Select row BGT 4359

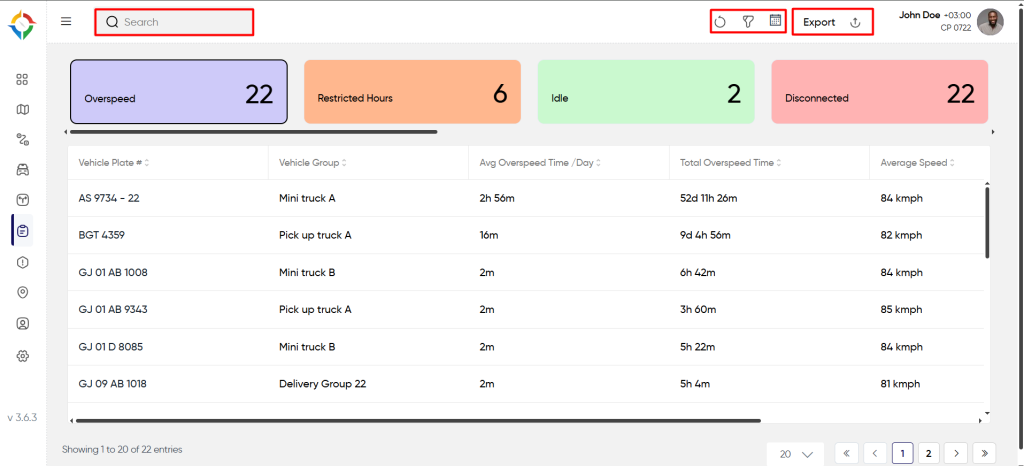coord(526,235)
